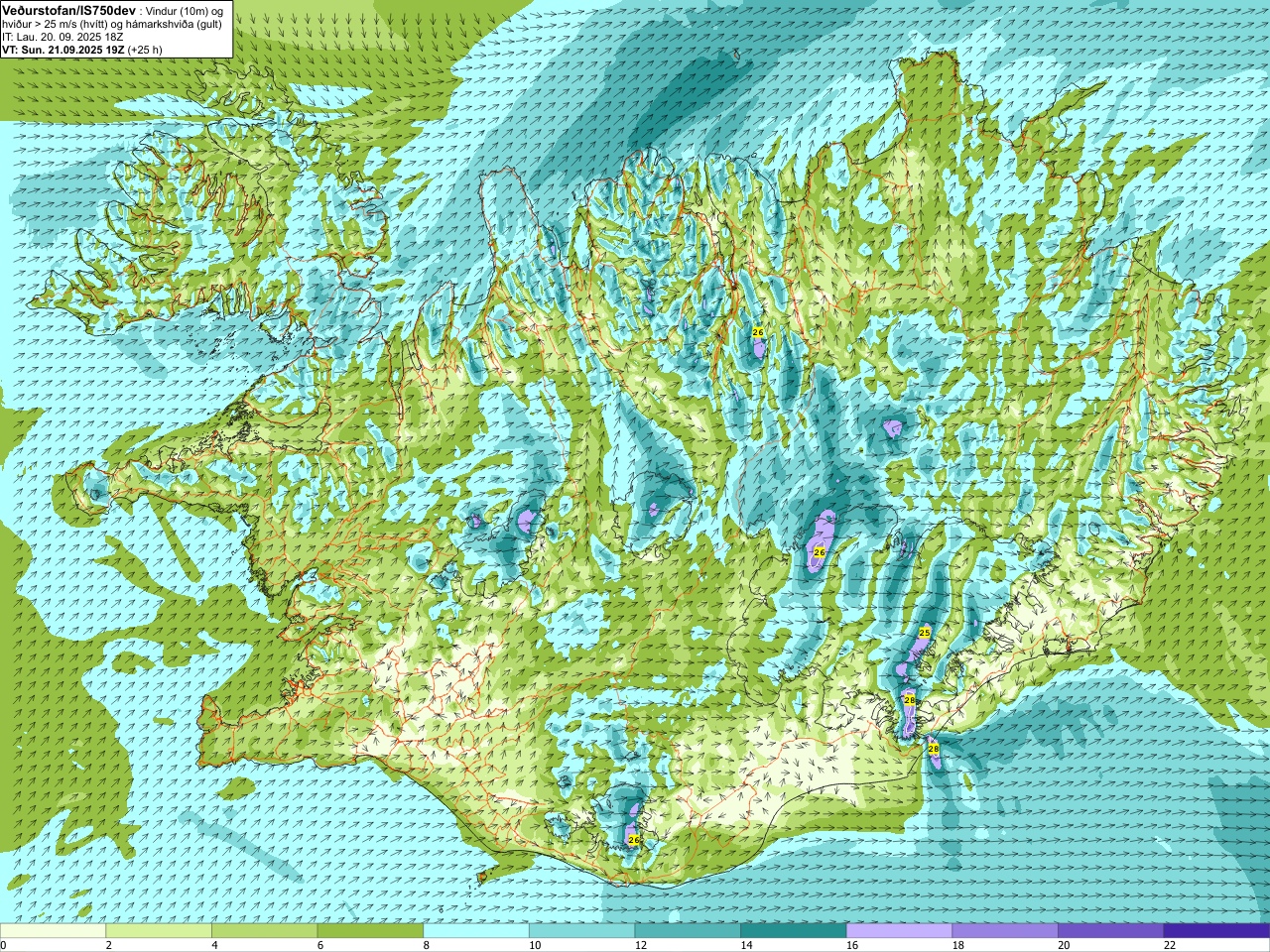Click the legend scale number 16
This screenshot has width=1270, height=952.
coord(852,945)
